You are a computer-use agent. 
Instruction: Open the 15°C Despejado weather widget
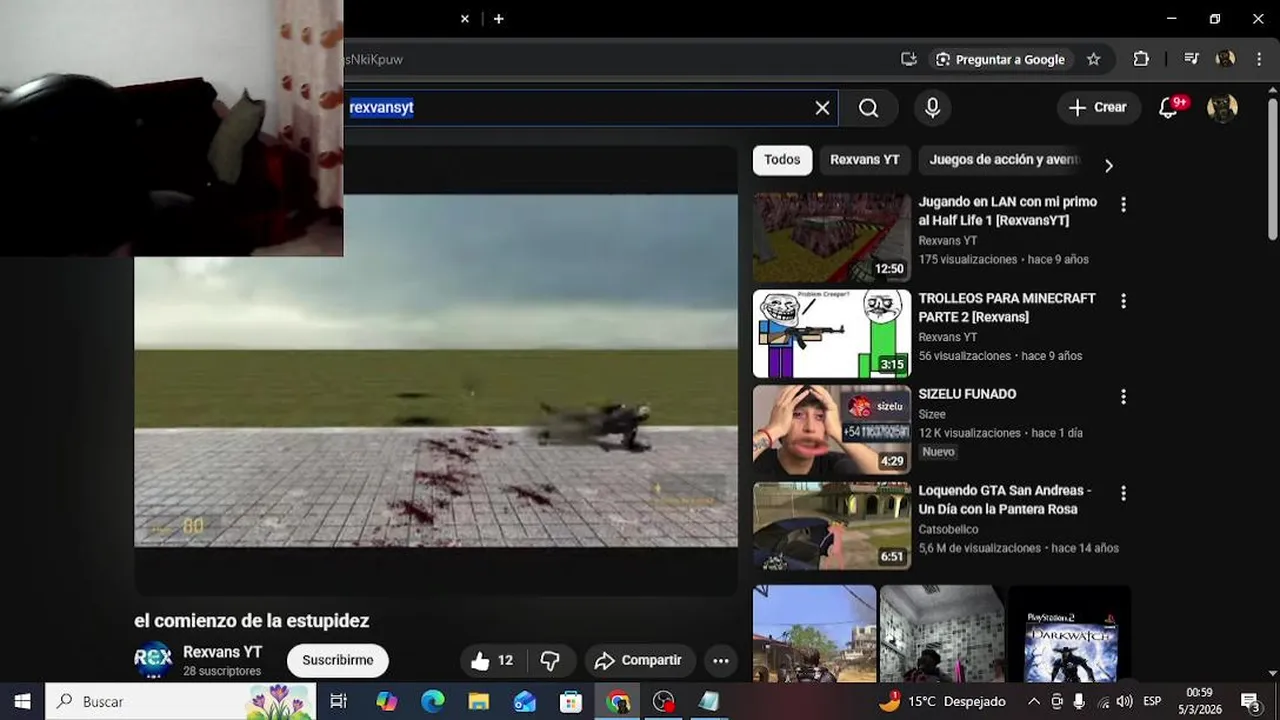[x=942, y=701]
